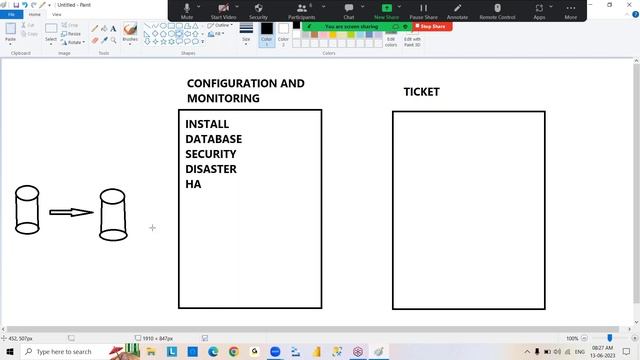Click the Resize command
This screenshot has width=640, height=360.
tap(71, 34)
